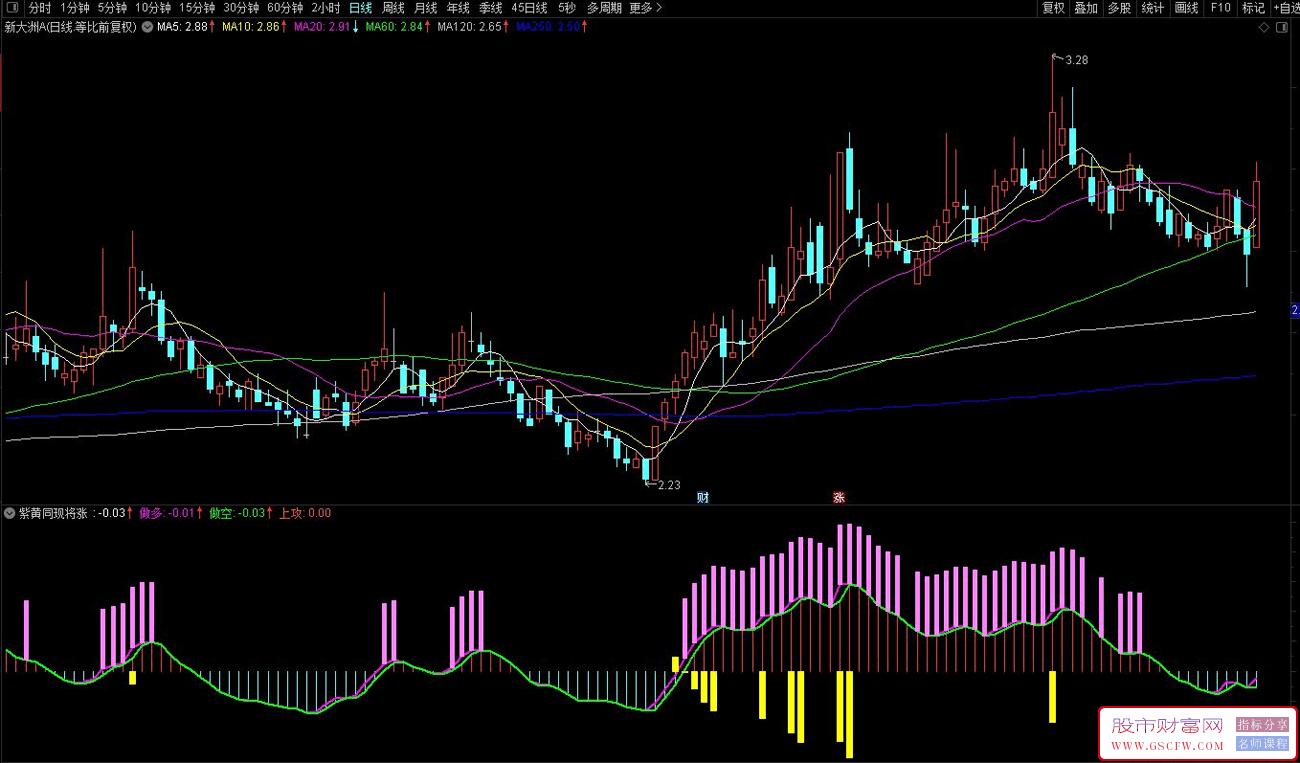Click the sidebar panel icon at top-left

coord(10,8)
